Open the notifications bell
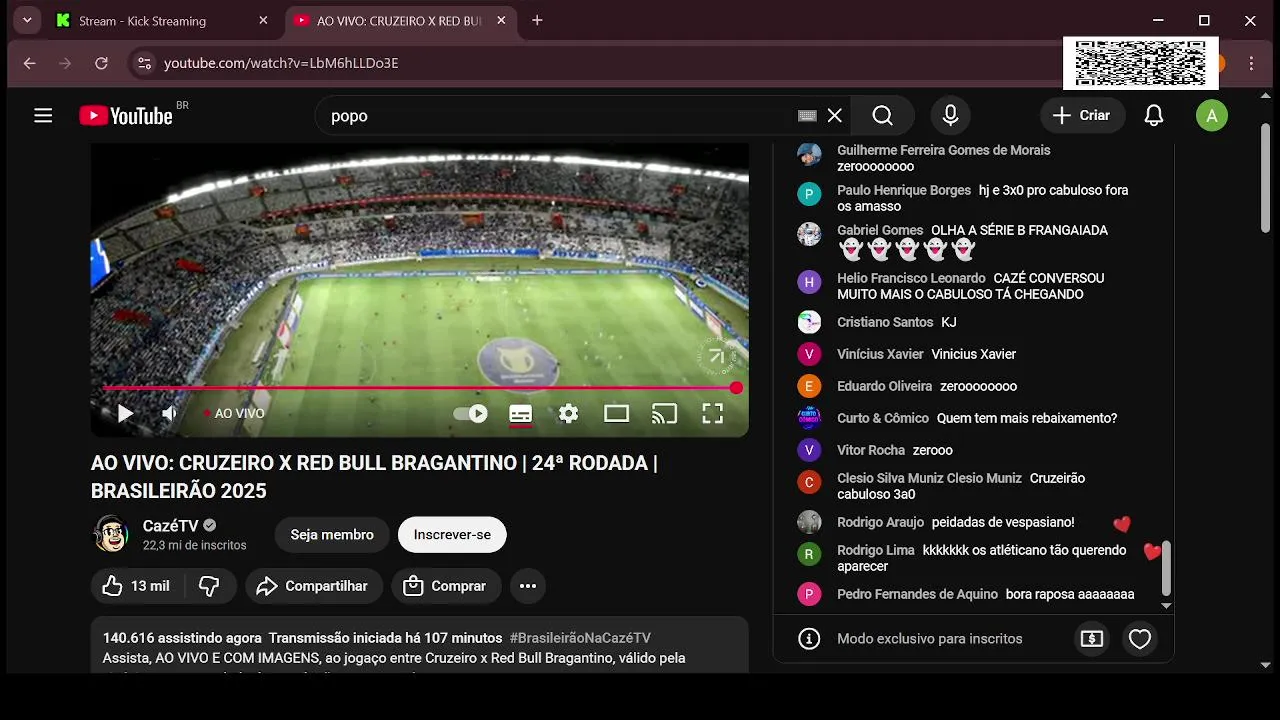 pos(1154,116)
